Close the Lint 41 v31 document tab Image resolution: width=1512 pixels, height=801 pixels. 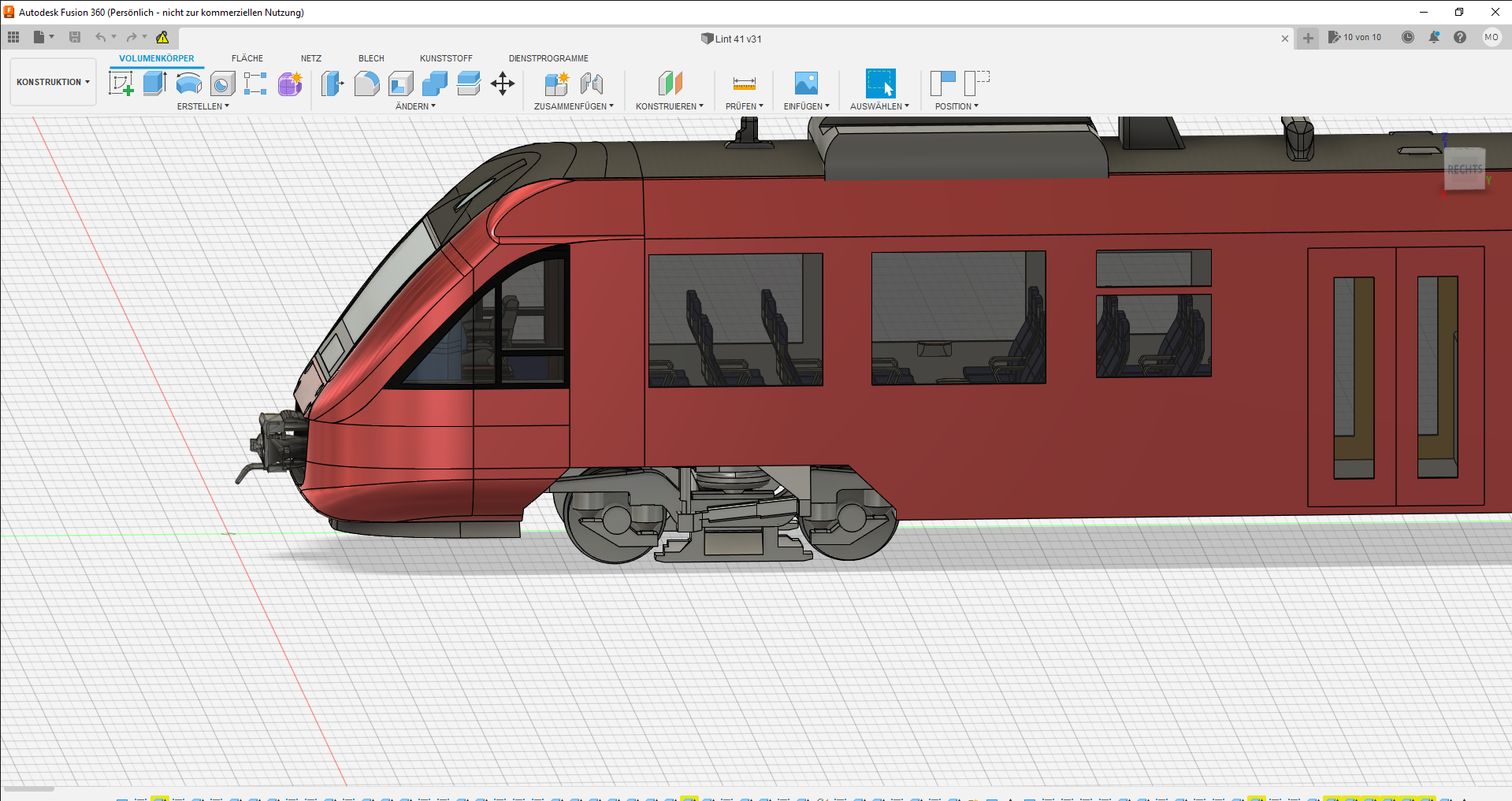point(1285,39)
